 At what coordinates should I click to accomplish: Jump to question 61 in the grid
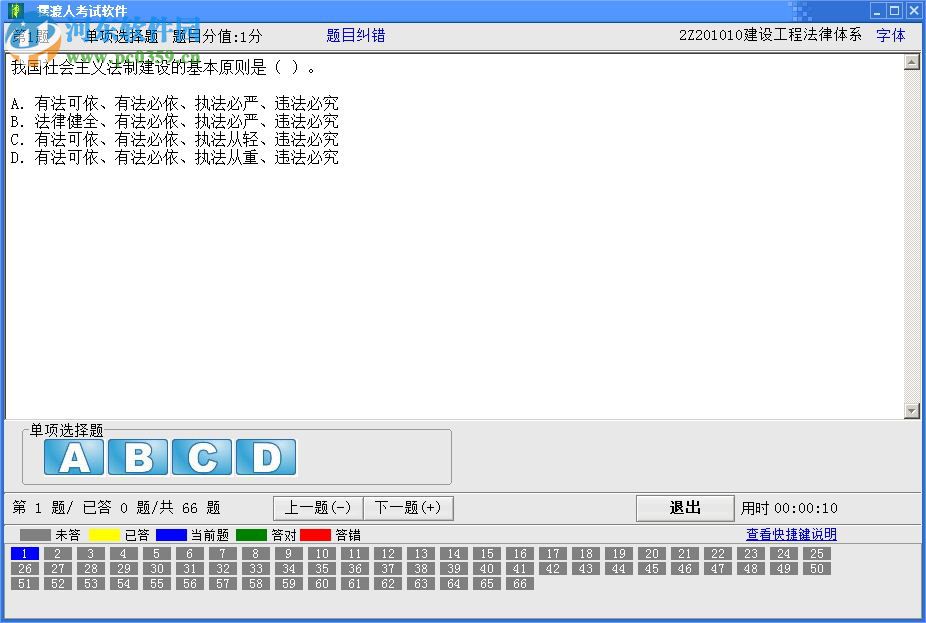355,583
